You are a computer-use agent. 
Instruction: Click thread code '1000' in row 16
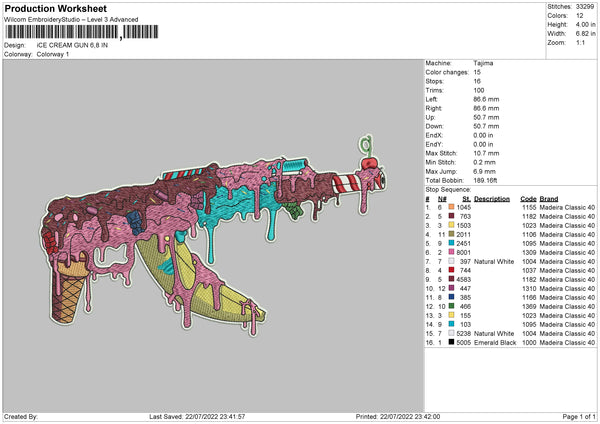tap(529, 342)
